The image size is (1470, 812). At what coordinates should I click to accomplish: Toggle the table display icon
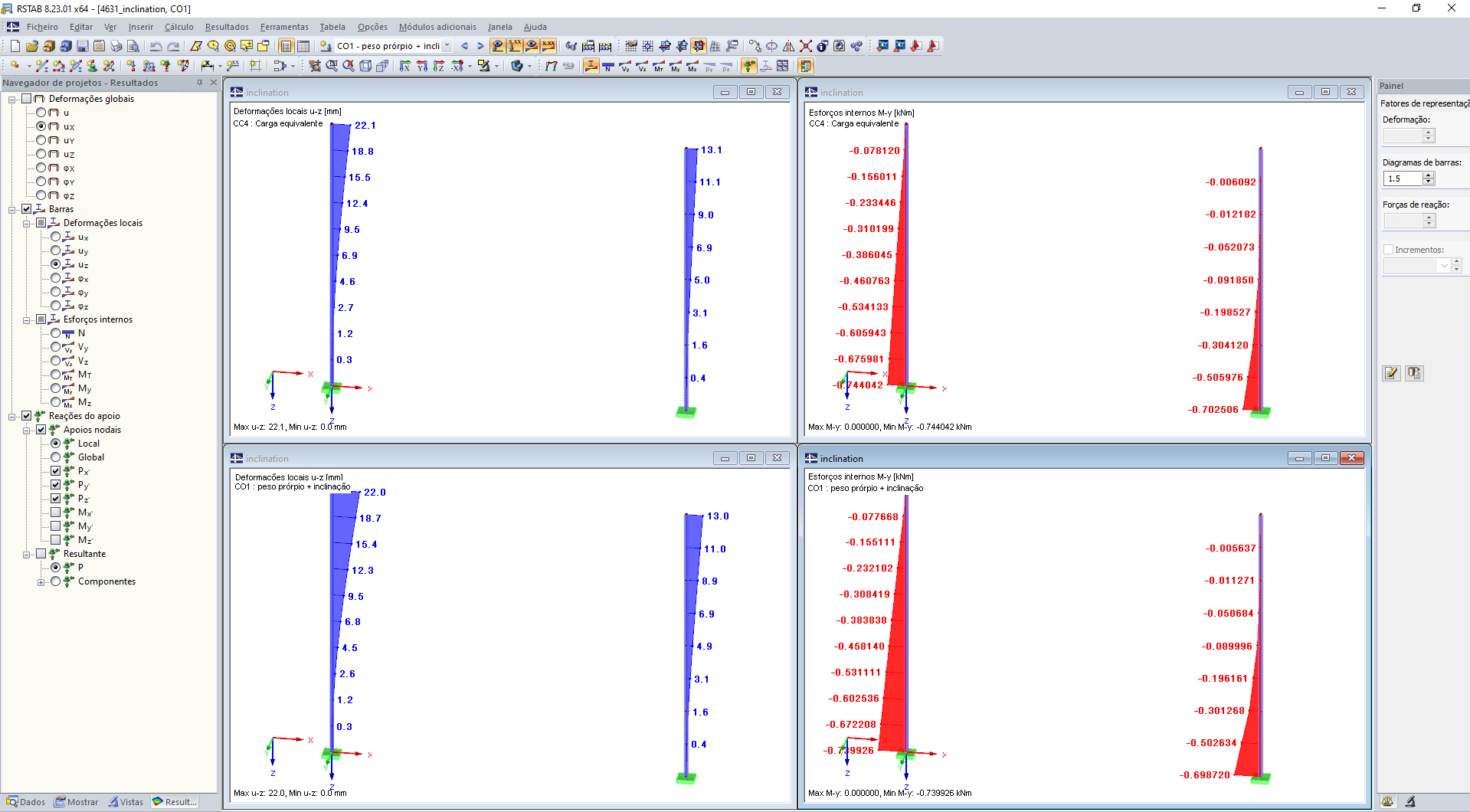(x=303, y=46)
